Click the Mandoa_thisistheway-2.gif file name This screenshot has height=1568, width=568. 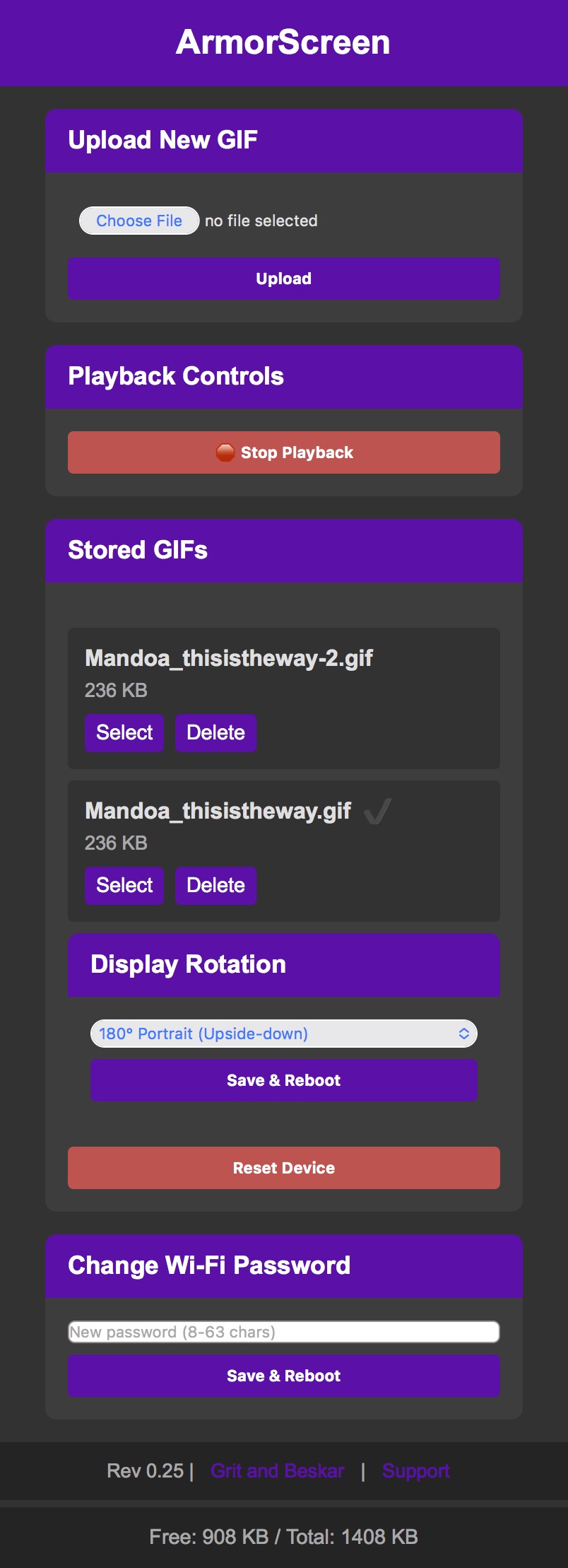tap(229, 658)
